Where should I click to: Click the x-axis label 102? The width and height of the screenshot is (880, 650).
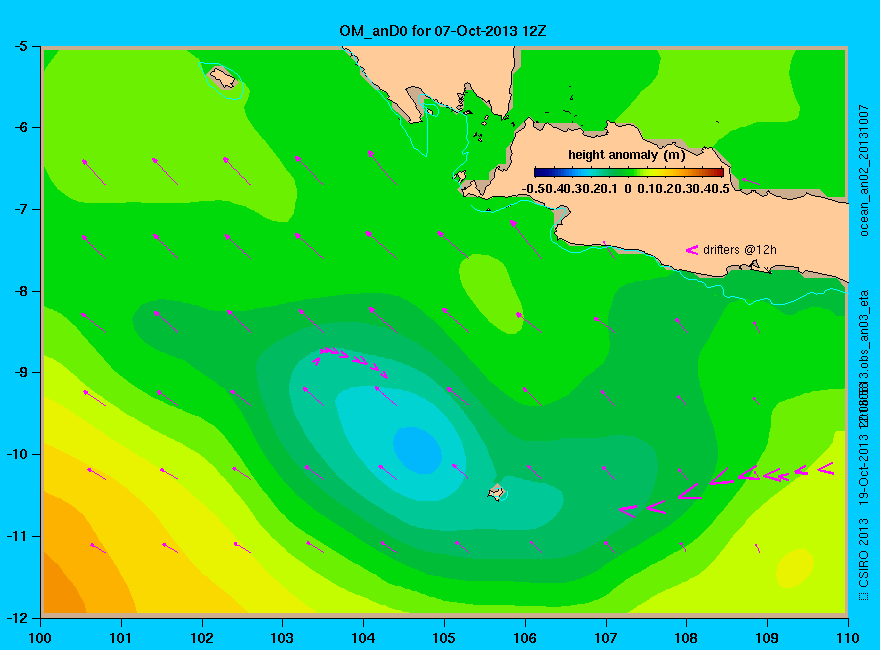pyautogui.click(x=201, y=638)
